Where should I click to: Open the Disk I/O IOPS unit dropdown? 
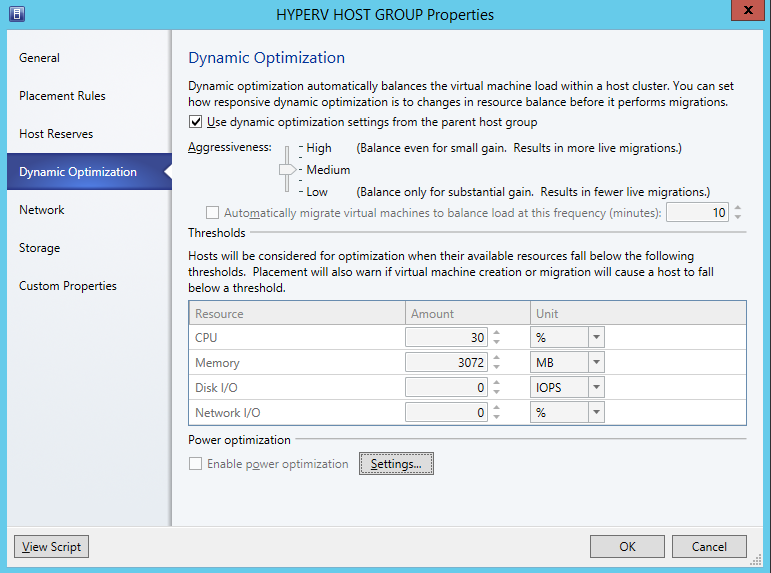click(596, 388)
